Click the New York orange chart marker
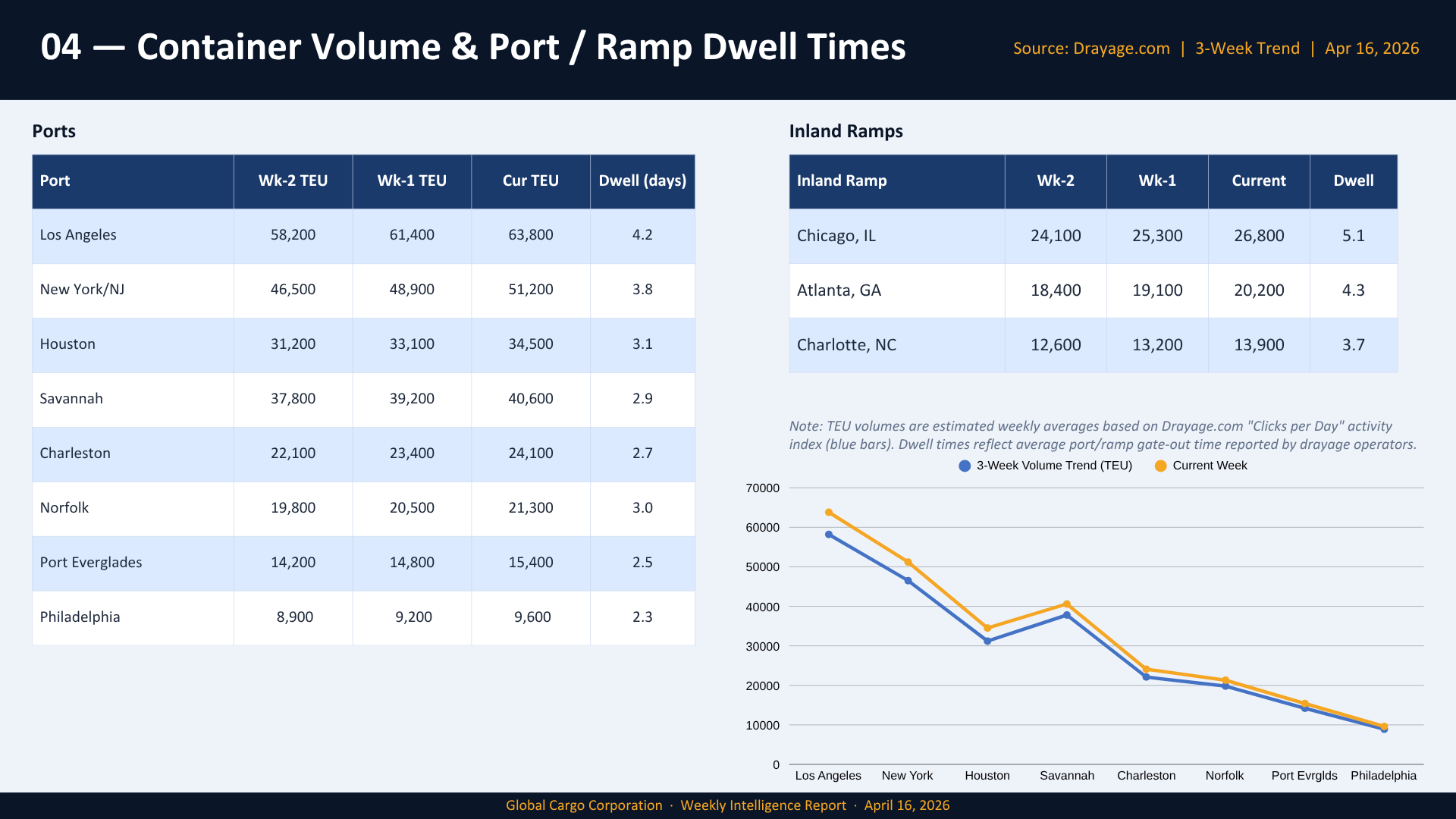 point(908,563)
